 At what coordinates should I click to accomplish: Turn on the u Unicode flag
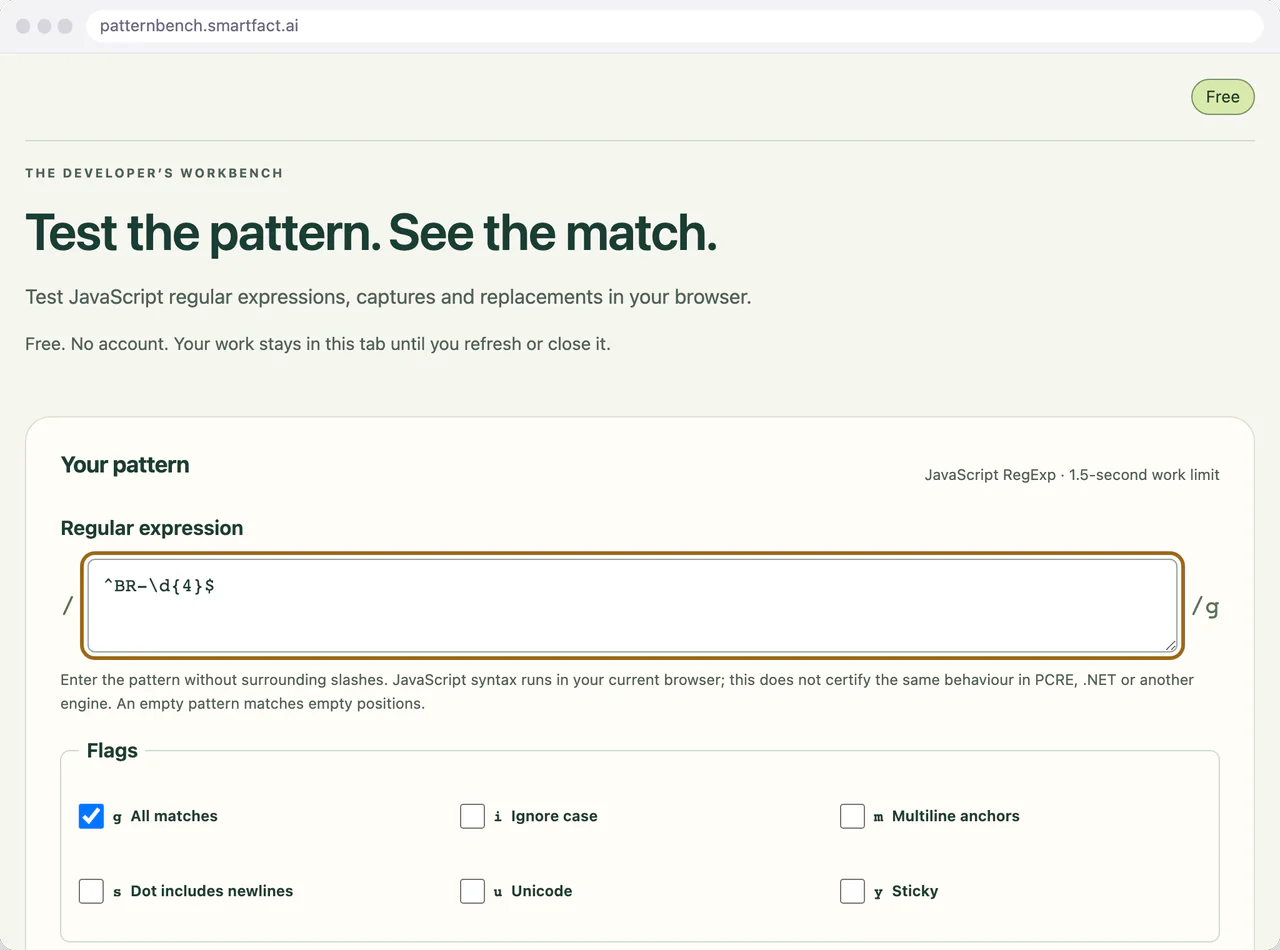[472, 891]
